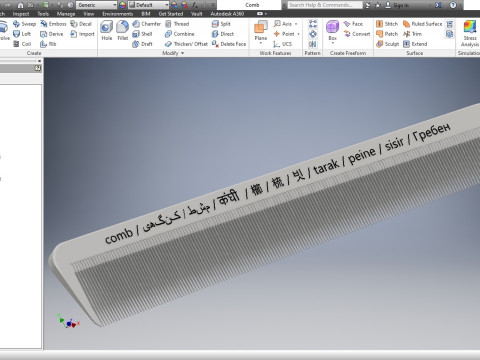Apply a Decal
This screenshot has width=480, height=360.
pos(81,24)
